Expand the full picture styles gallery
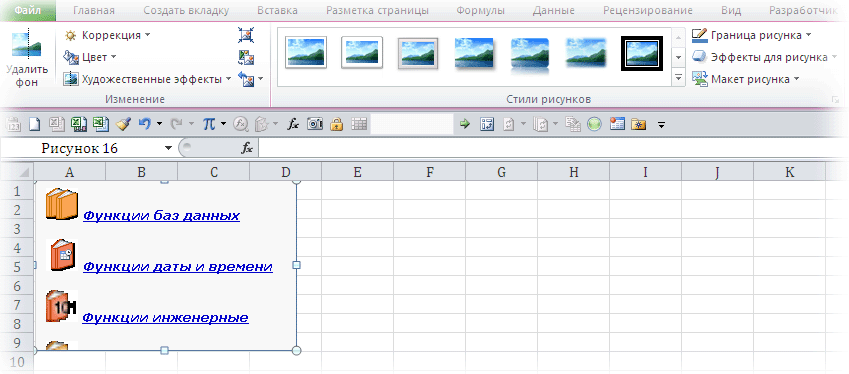 [678, 78]
